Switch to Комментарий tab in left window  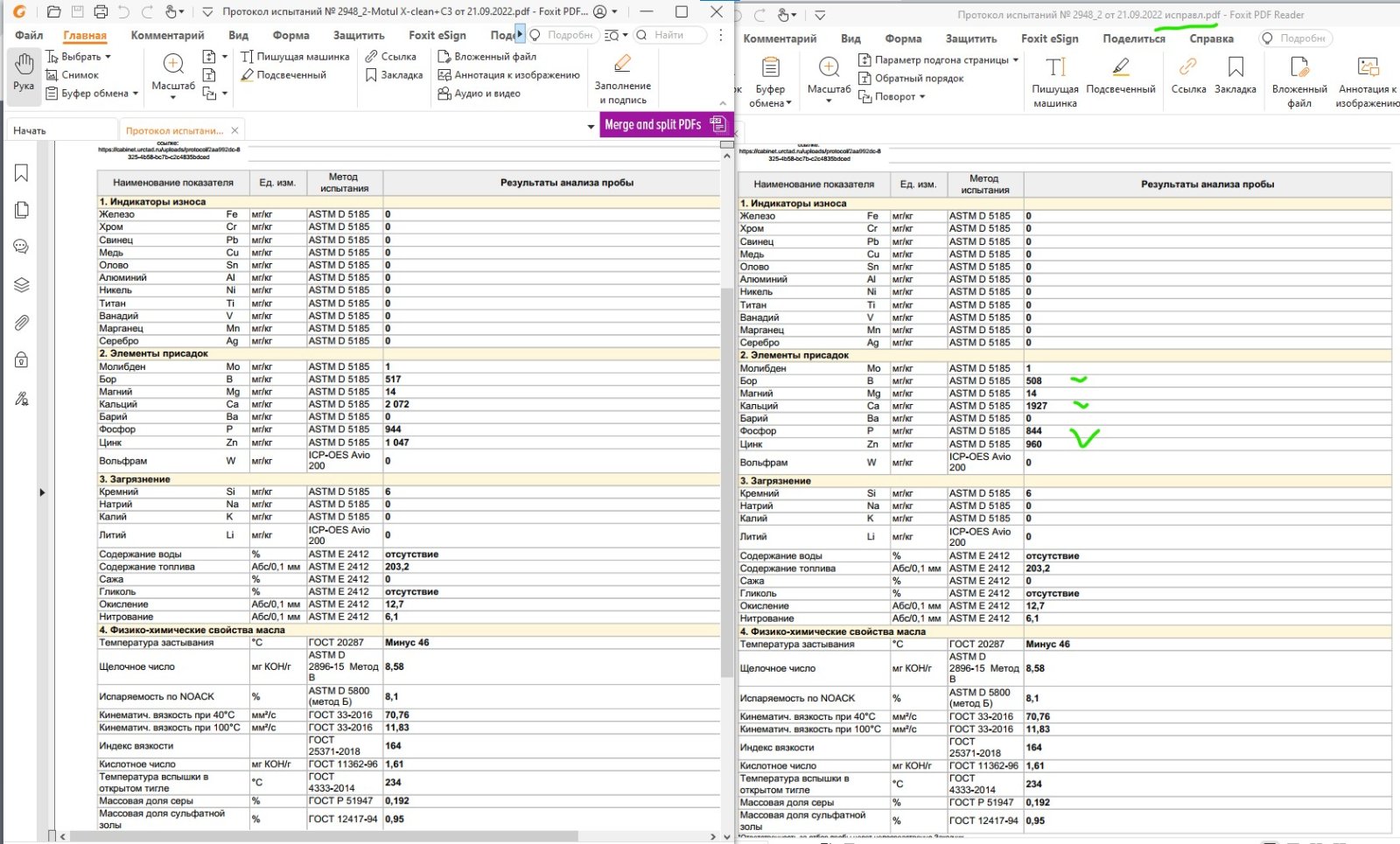click(167, 35)
